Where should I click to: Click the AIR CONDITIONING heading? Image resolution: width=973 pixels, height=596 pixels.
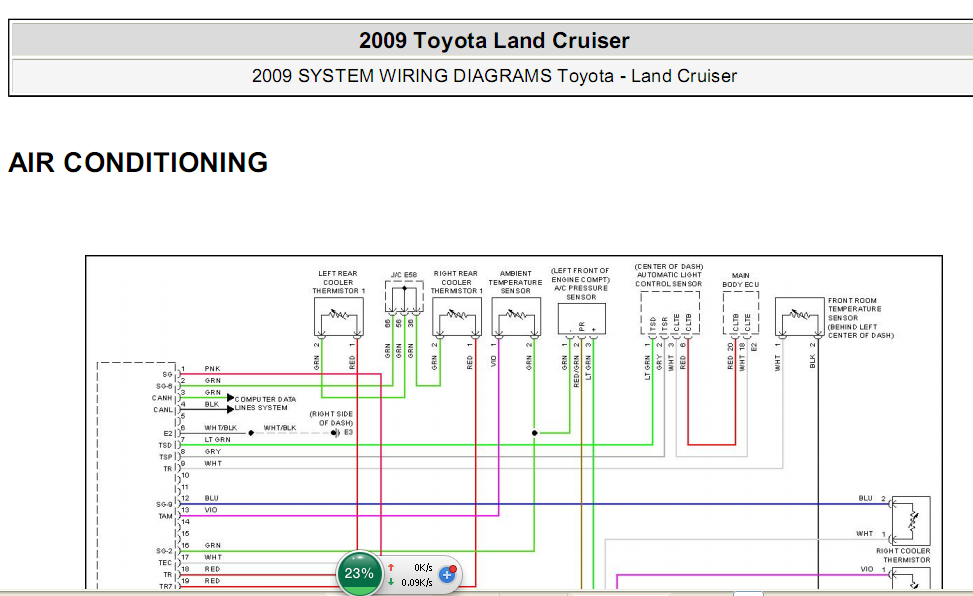coord(138,163)
